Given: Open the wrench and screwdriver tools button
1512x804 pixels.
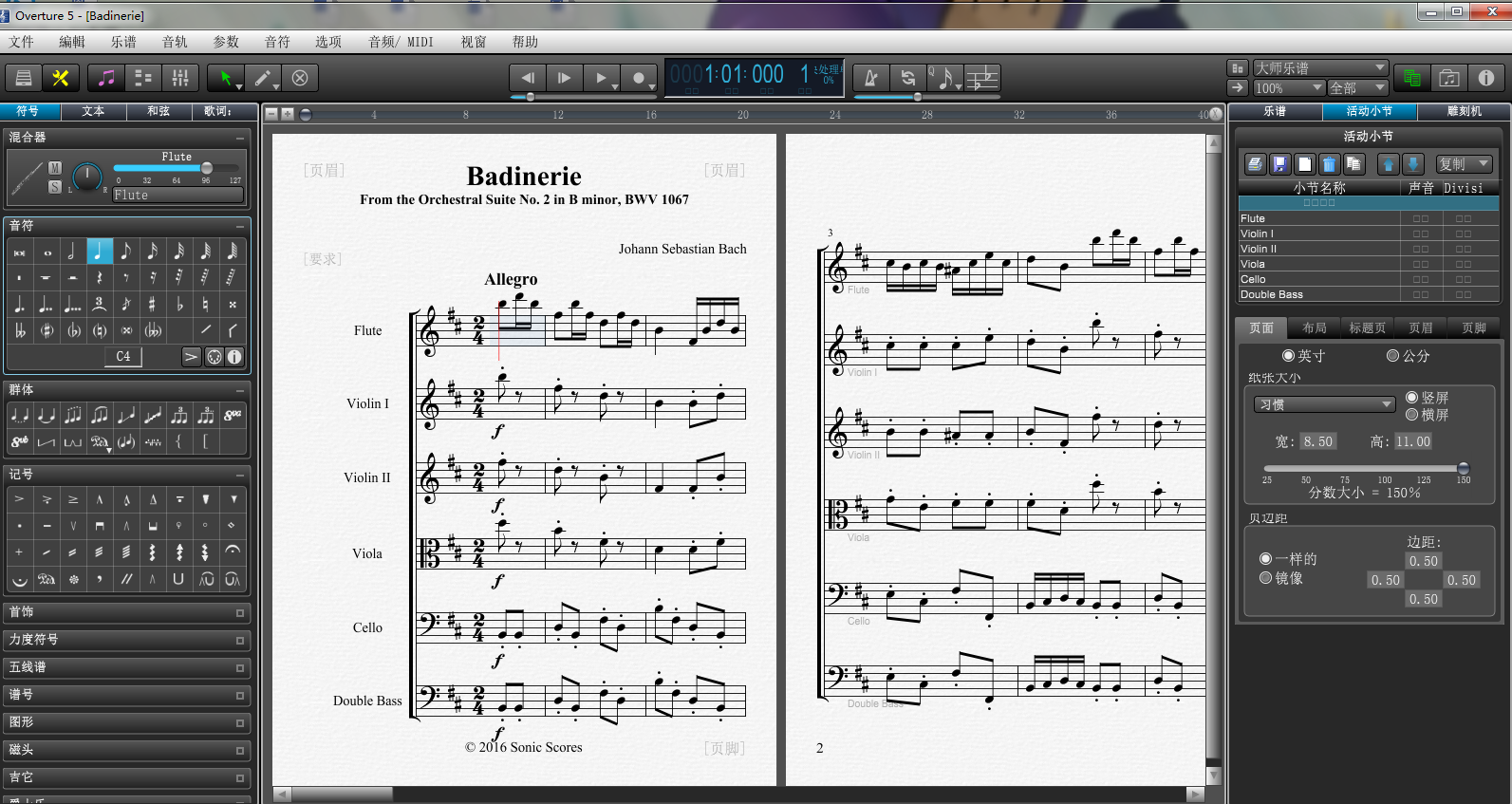Looking at the screenshot, I should (60, 78).
